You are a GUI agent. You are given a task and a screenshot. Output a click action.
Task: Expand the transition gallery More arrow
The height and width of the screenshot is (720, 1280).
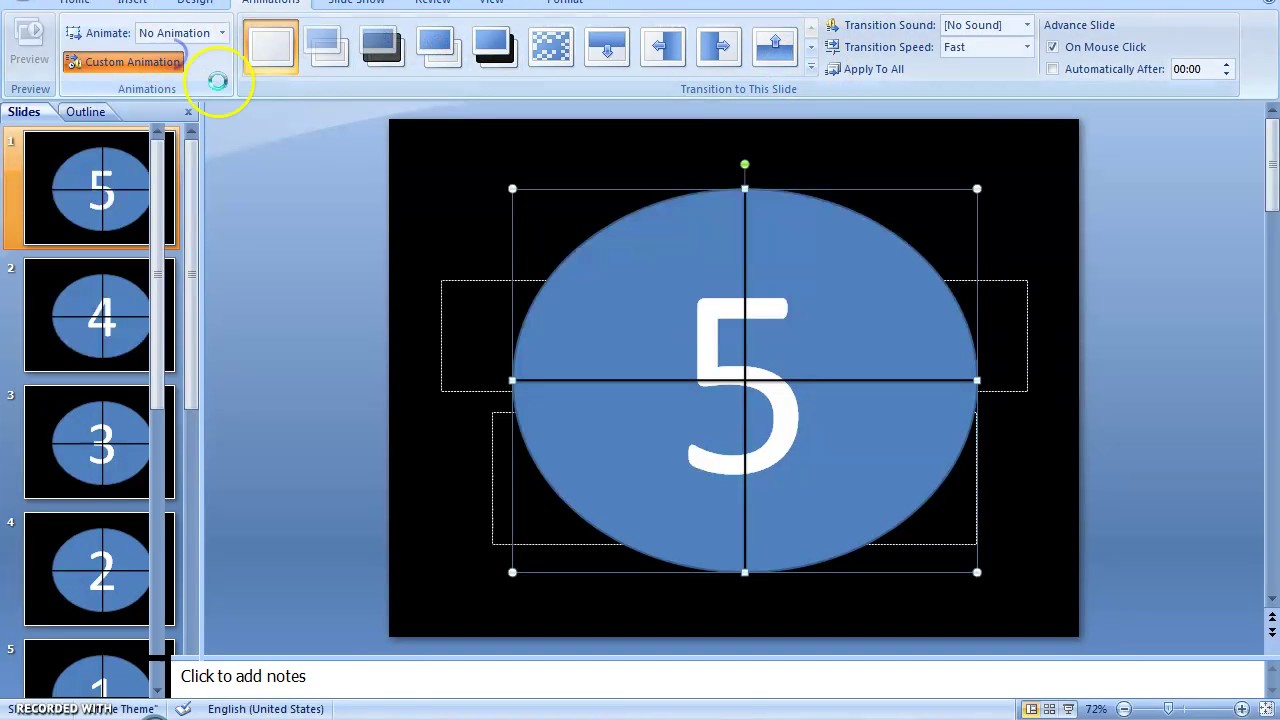pyautogui.click(x=811, y=68)
